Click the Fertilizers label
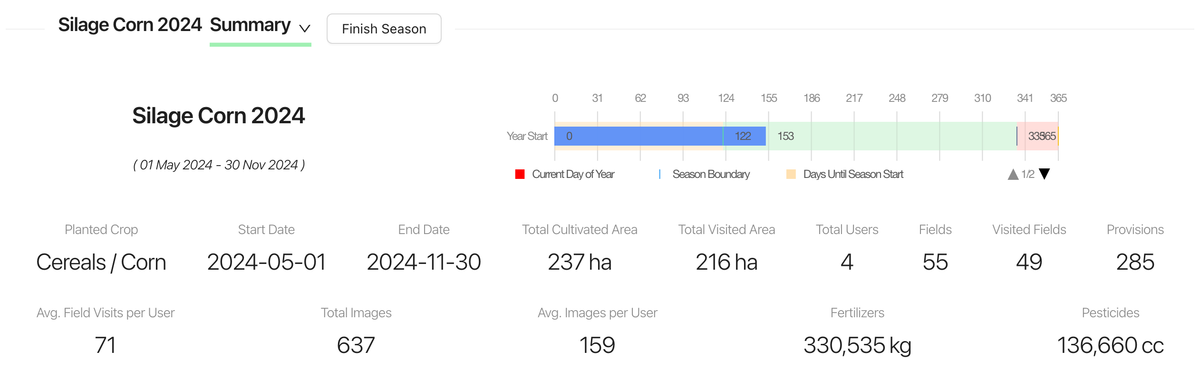This screenshot has height=373, width=1200. click(857, 313)
